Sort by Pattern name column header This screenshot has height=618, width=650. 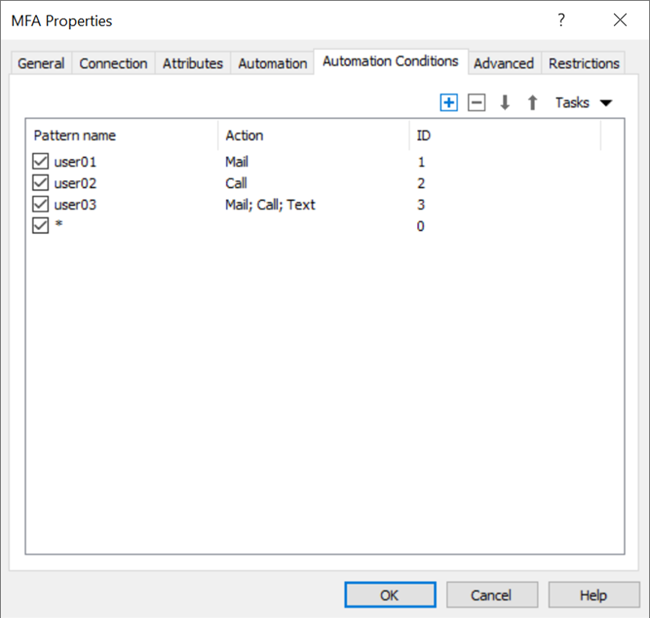click(x=120, y=135)
